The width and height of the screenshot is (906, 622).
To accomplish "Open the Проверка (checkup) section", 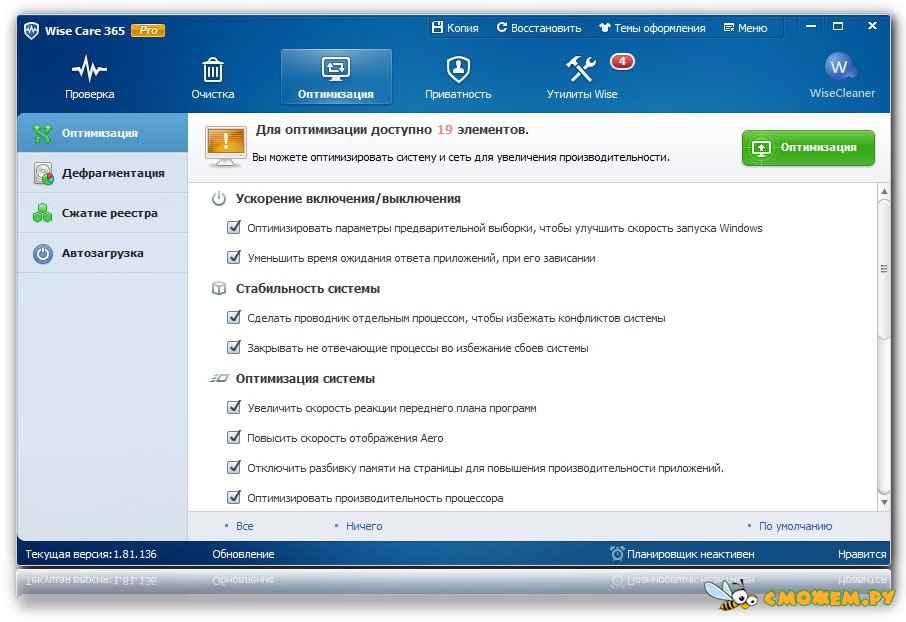I will click(x=89, y=77).
